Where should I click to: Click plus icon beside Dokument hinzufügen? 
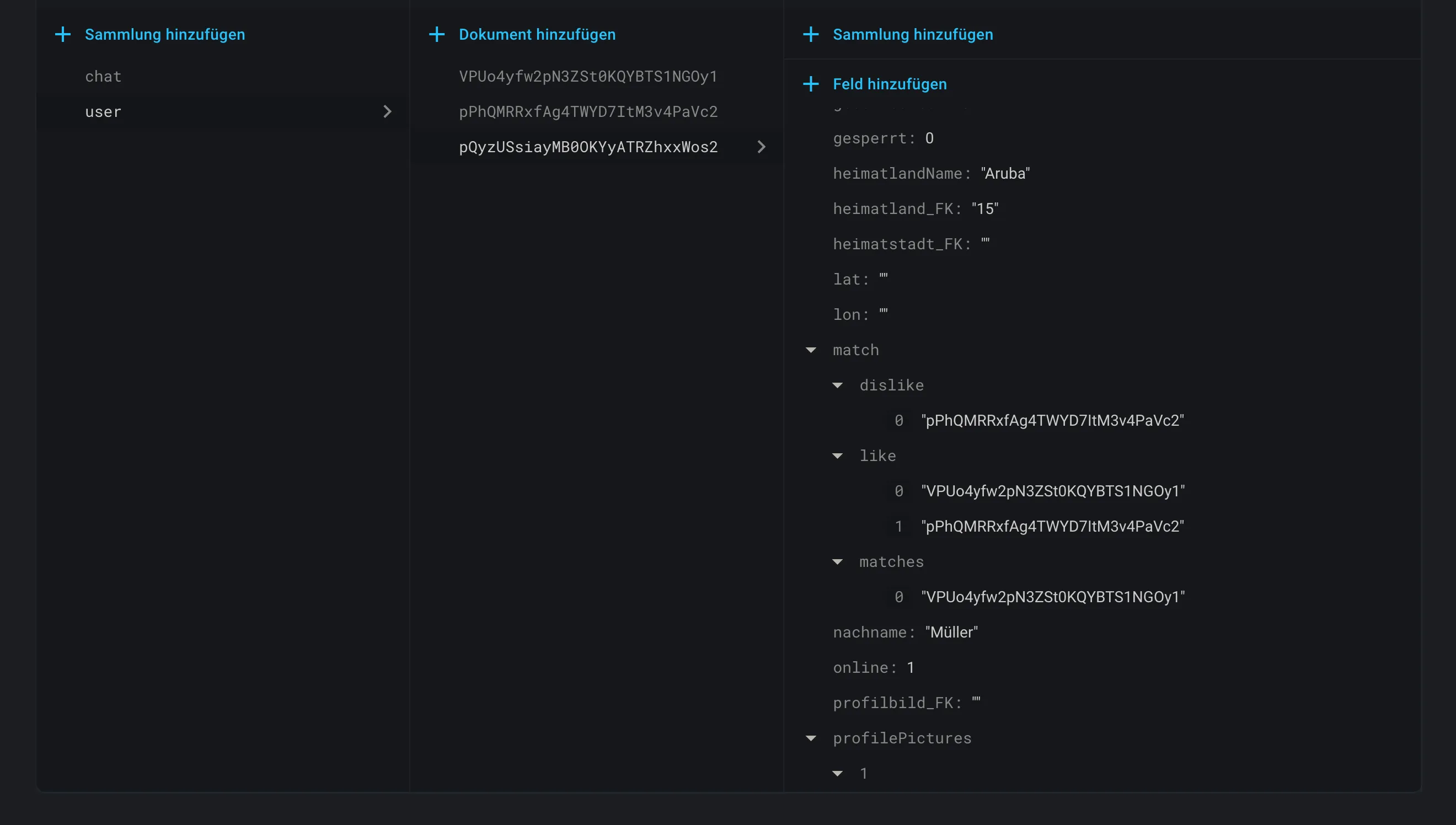tap(437, 35)
